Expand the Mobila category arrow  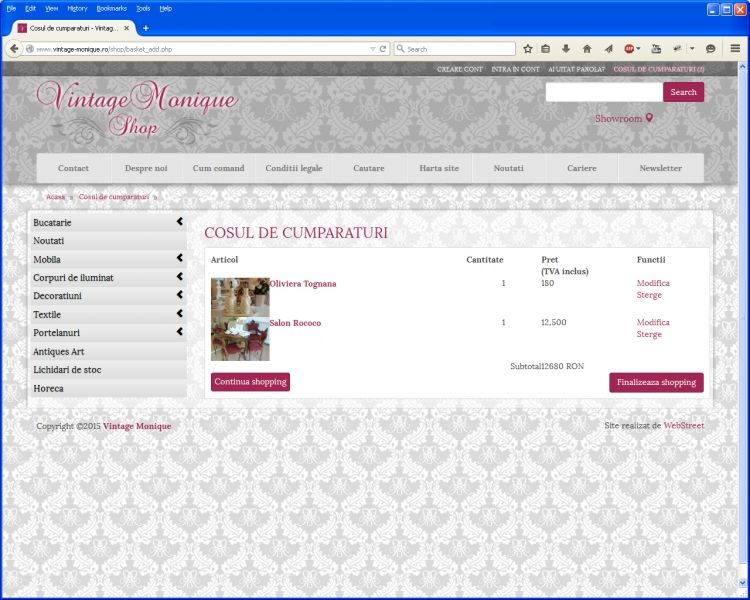(180, 258)
